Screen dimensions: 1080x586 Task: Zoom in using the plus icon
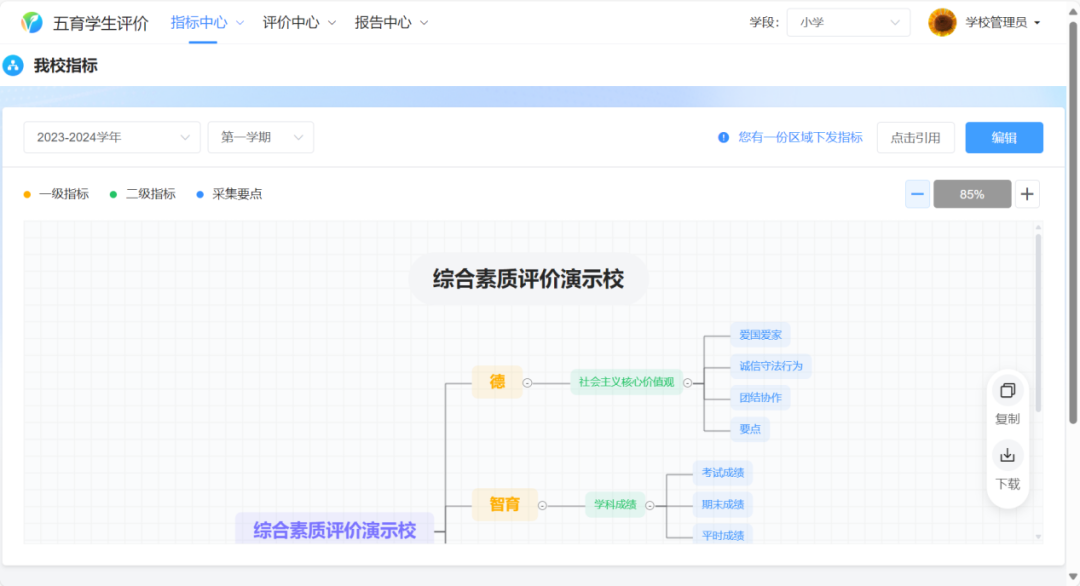click(x=1027, y=193)
